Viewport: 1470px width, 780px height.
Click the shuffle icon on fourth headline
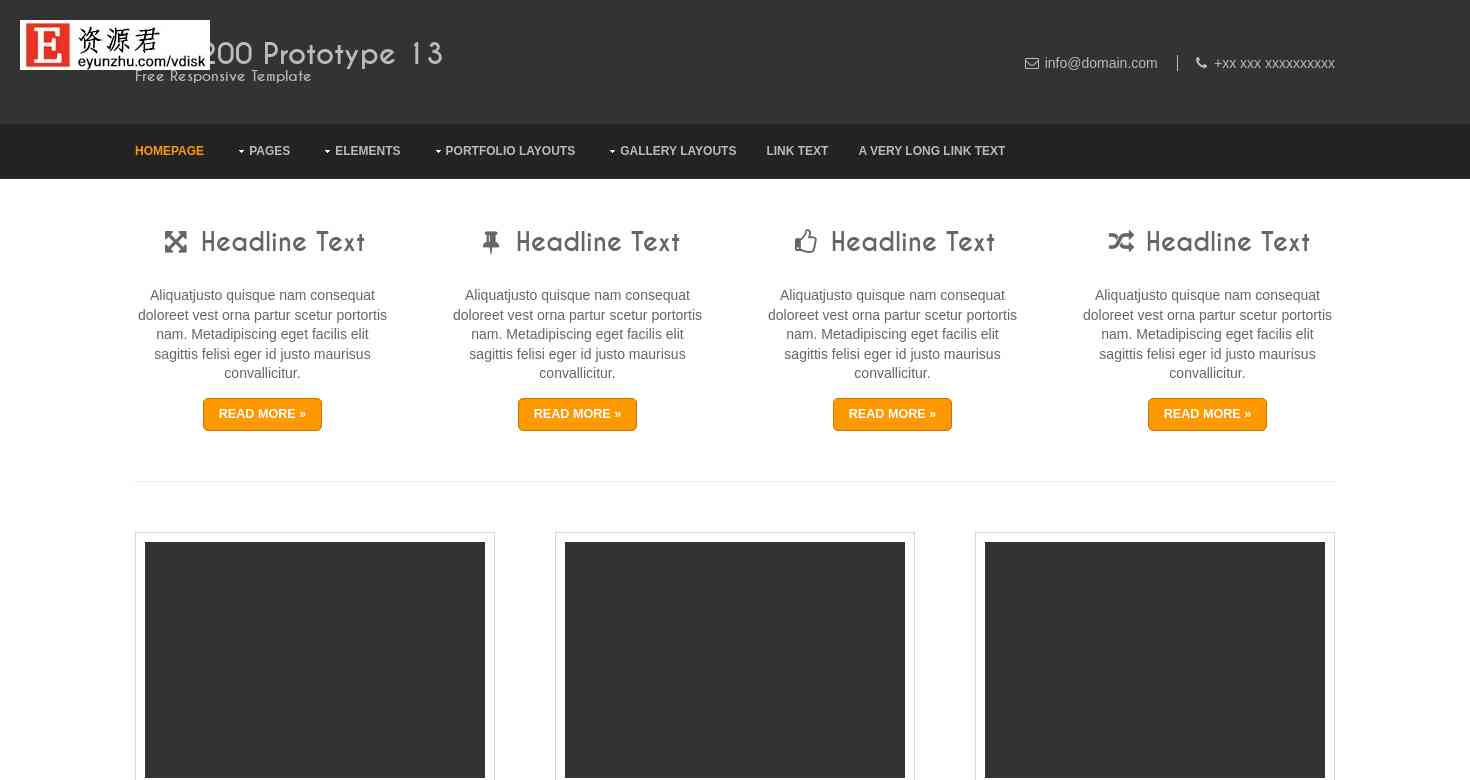click(x=1121, y=241)
